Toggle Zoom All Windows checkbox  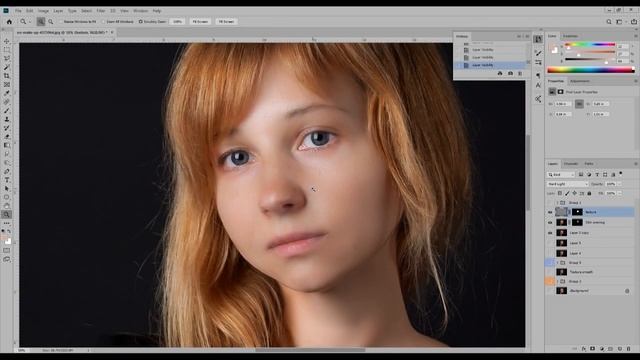click(x=103, y=22)
